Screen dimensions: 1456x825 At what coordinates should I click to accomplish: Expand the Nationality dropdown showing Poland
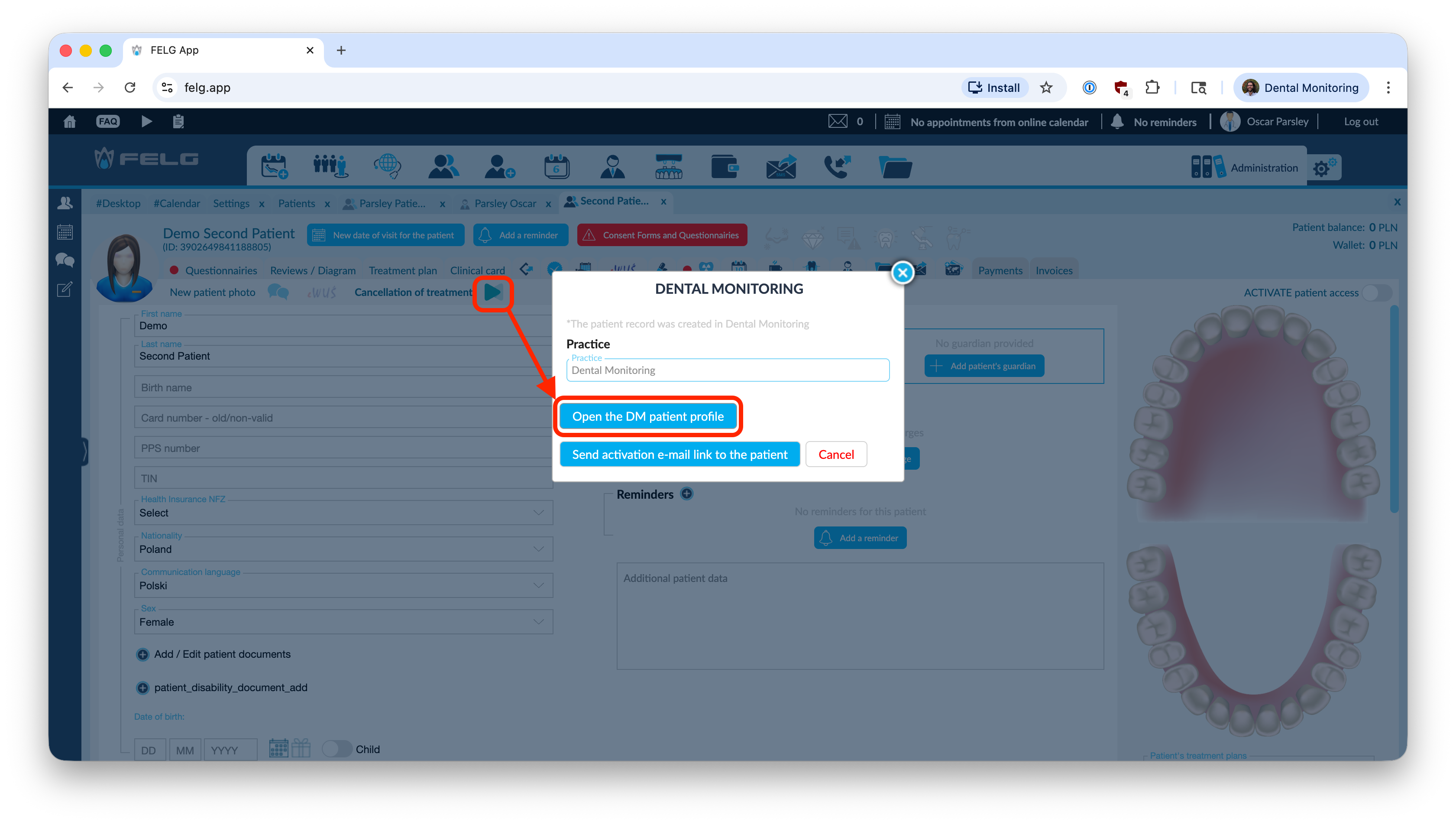coord(343,549)
